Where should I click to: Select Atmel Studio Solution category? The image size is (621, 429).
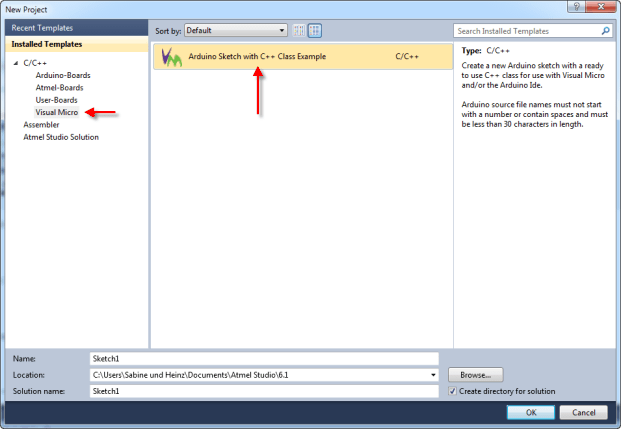click(x=61, y=137)
